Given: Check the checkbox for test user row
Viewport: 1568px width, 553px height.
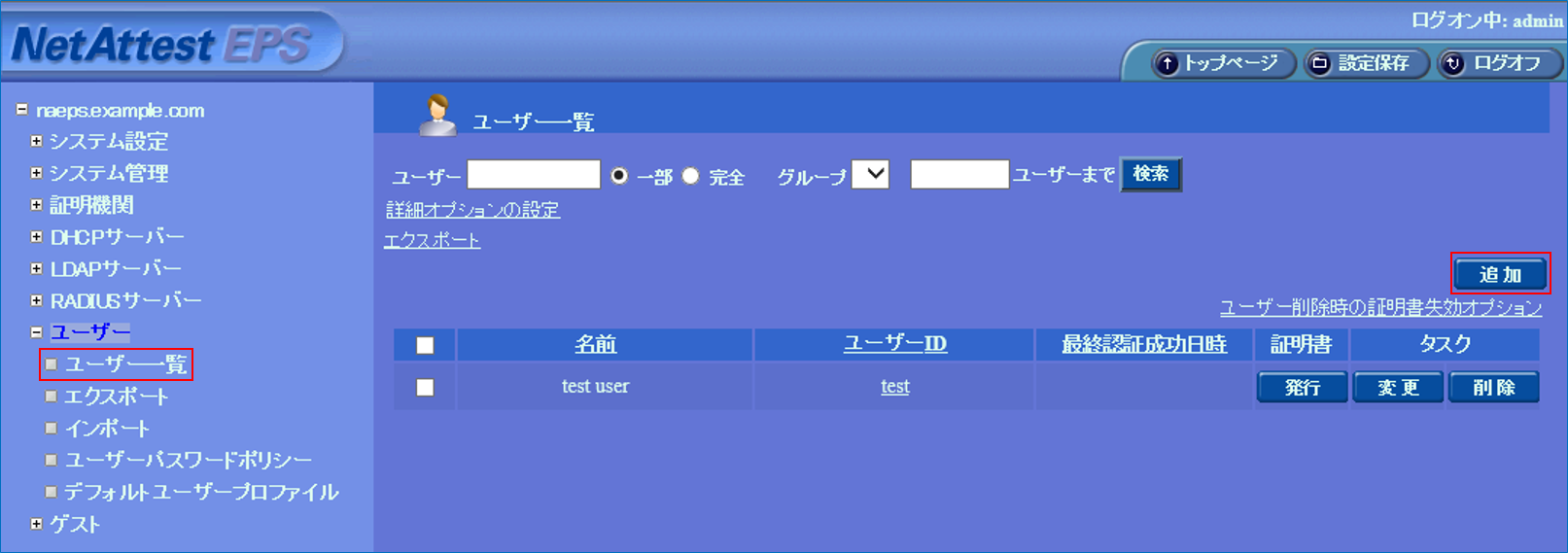Looking at the screenshot, I should coord(425,387).
